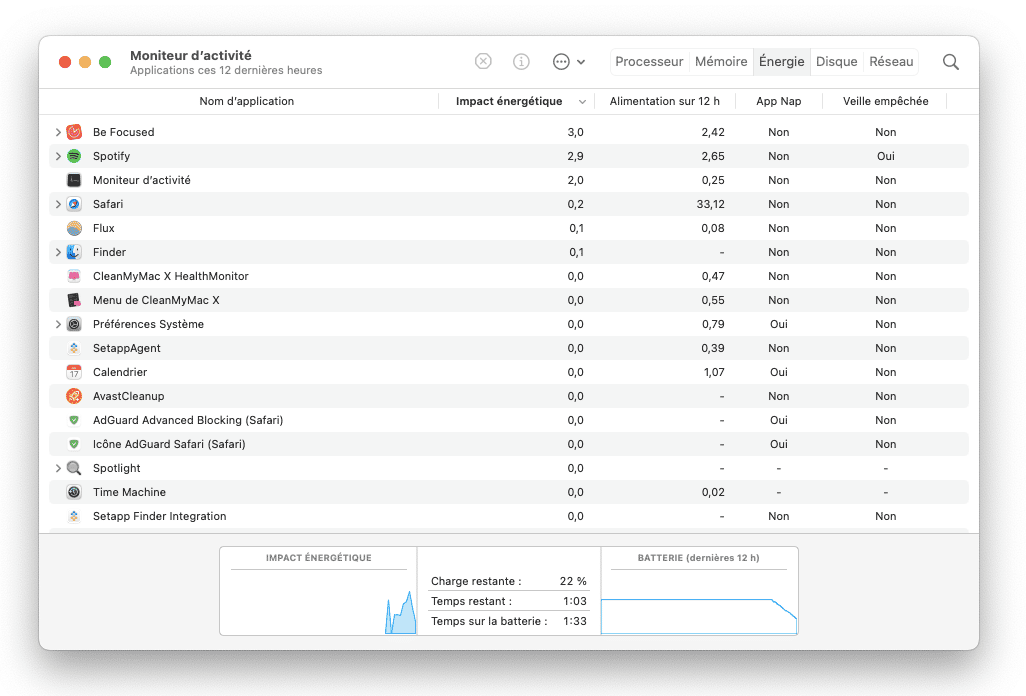Image resolution: width=1026 pixels, height=696 pixels.
Task: Click the Icône AdGuard Safari shield icon
Action: (74, 444)
